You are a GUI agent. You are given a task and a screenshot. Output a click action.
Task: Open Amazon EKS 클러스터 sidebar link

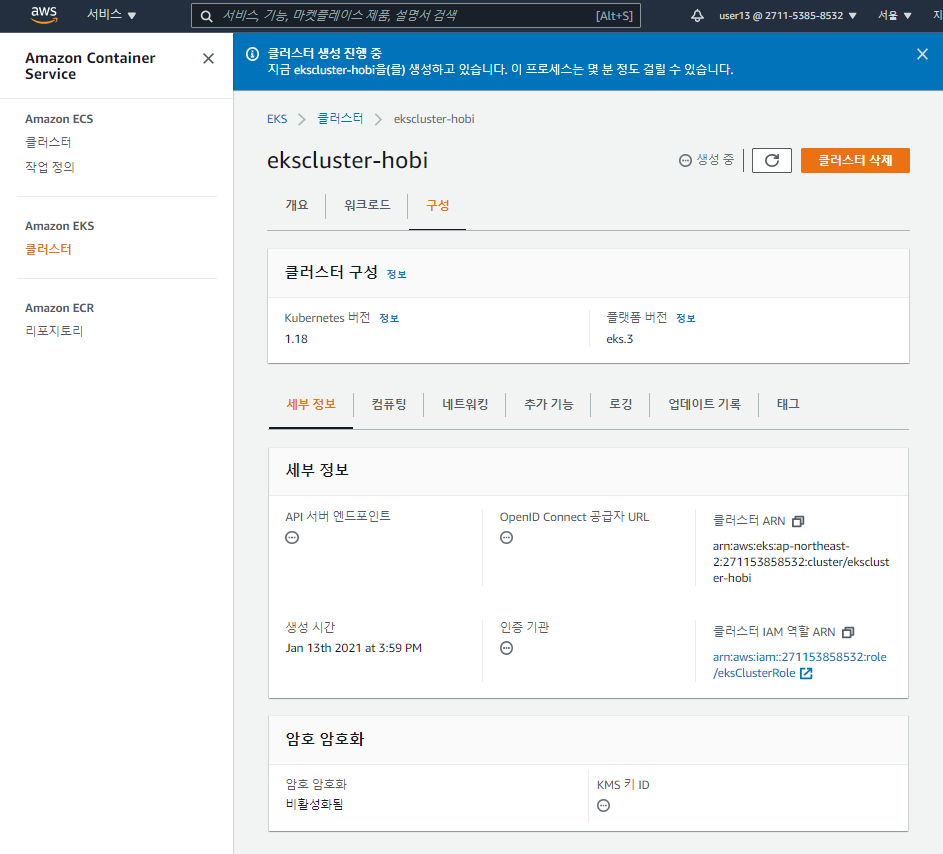pos(48,249)
